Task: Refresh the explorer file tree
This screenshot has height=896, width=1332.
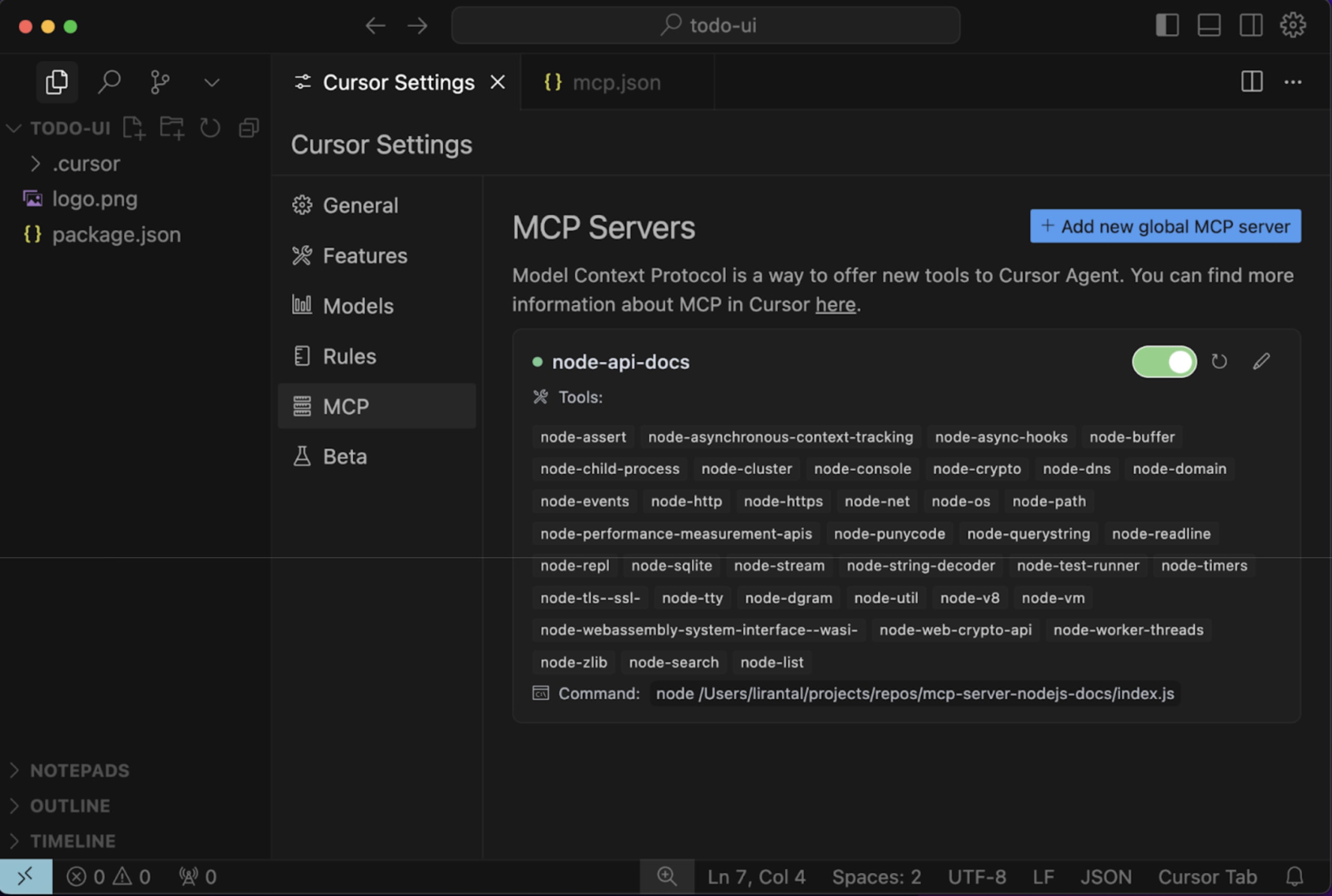Action: tap(210, 127)
